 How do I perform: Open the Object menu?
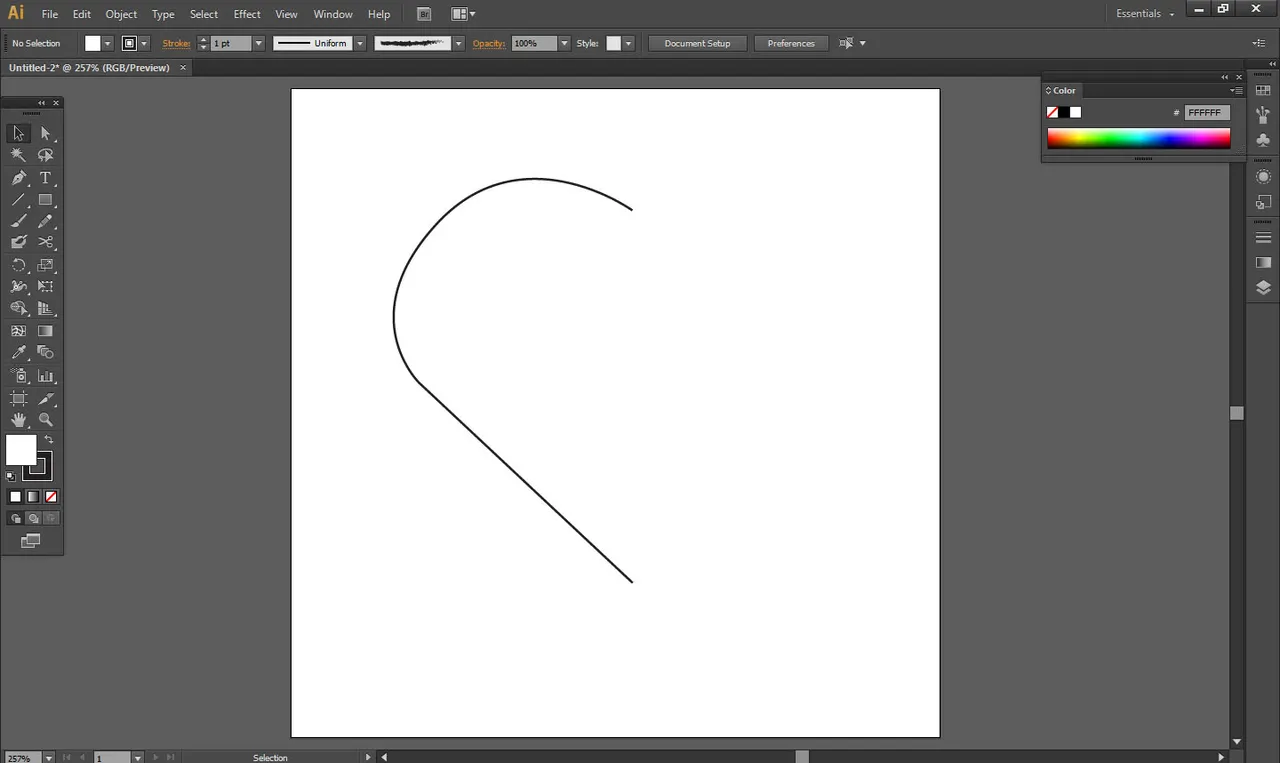coord(121,14)
